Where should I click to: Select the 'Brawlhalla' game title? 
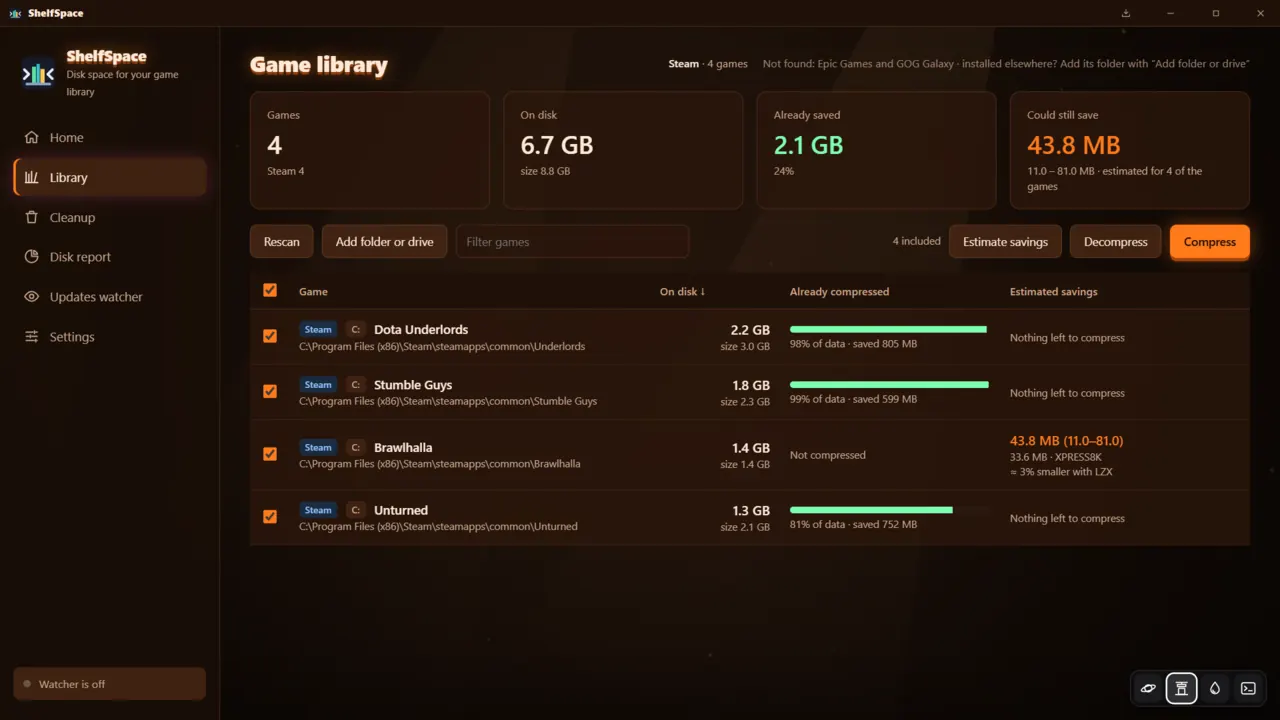pyautogui.click(x=403, y=447)
